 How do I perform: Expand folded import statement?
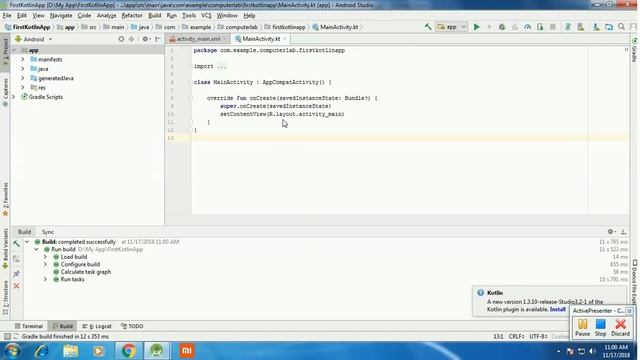click(222, 66)
